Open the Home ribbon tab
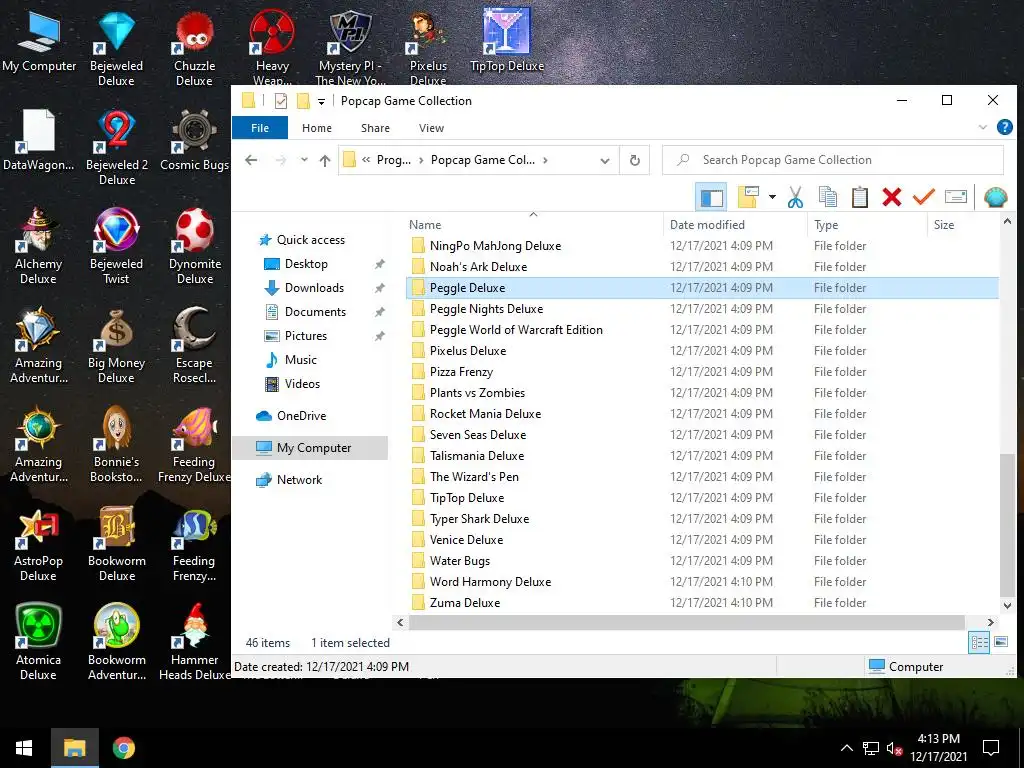Image resolution: width=1024 pixels, height=768 pixels. coord(317,128)
